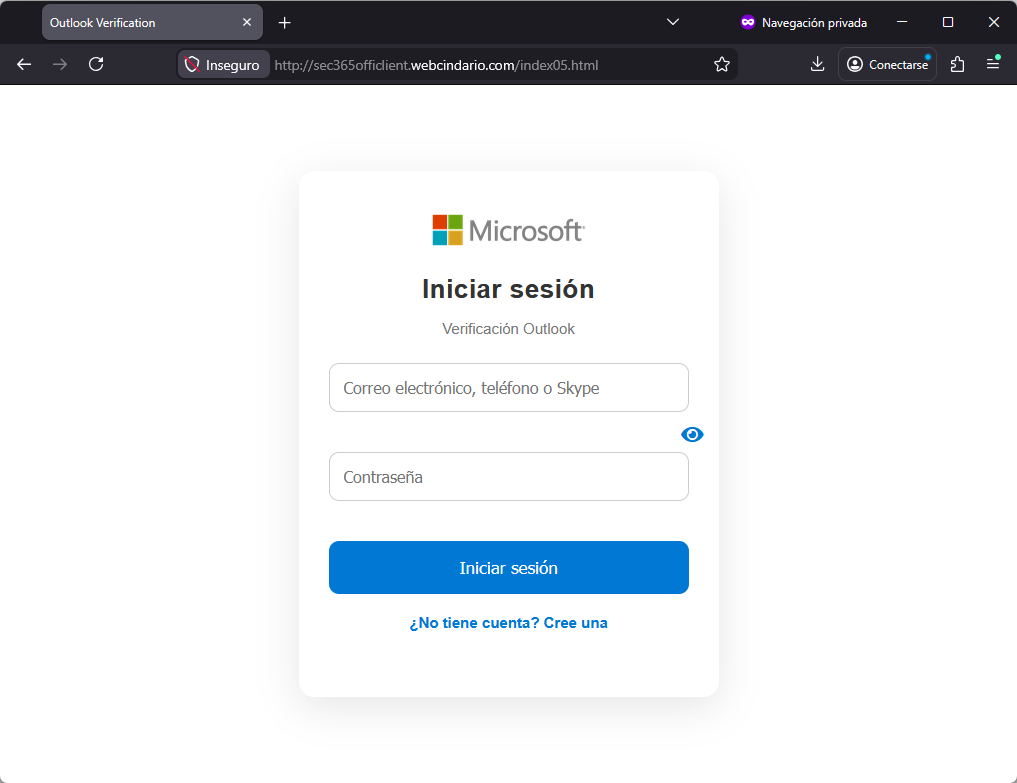The width and height of the screenshot is (1017, 783).
Task: Click the Conectarse account button
Action: point(887,64)
